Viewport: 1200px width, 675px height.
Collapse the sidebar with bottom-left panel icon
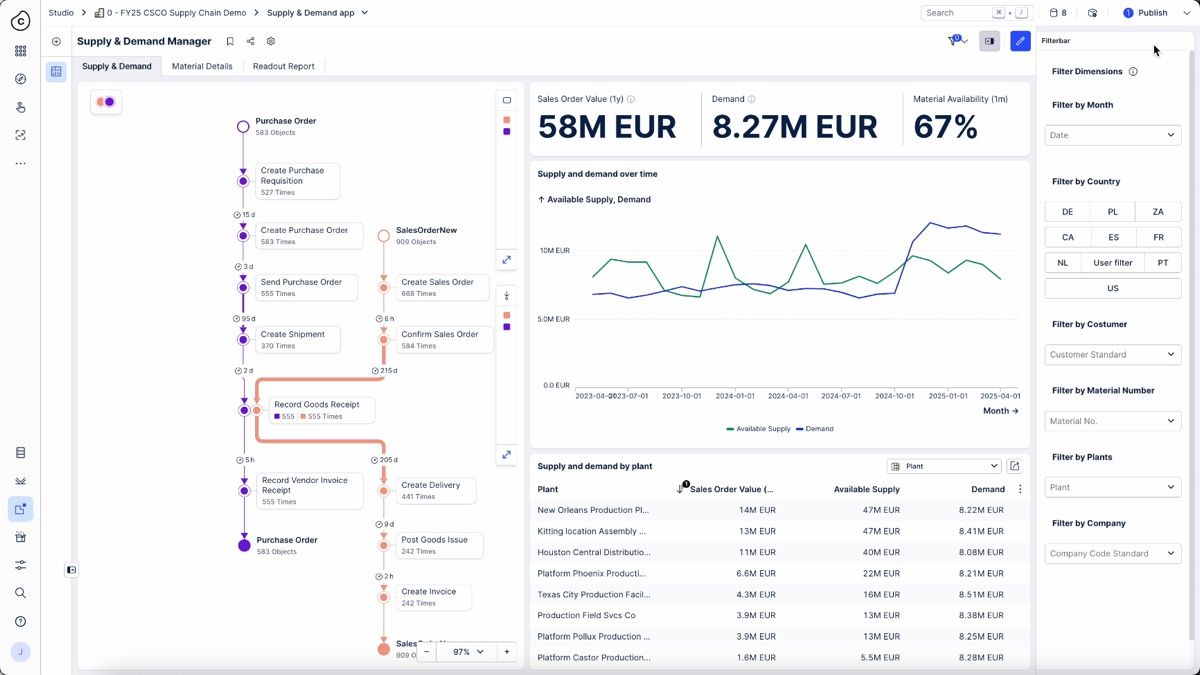pyautogui.click(x=71, y=570)
